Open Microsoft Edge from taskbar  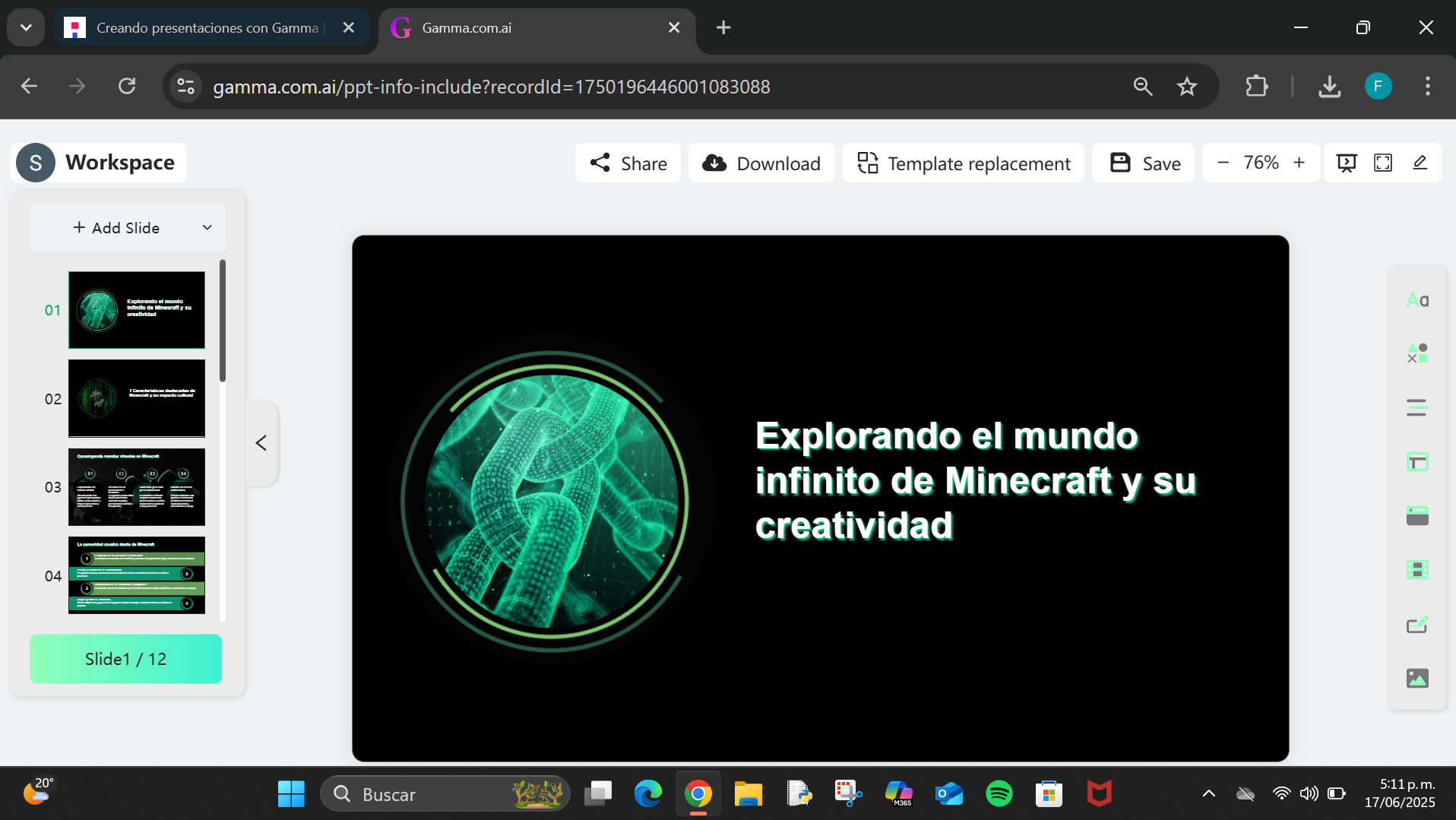click(648, 794)
